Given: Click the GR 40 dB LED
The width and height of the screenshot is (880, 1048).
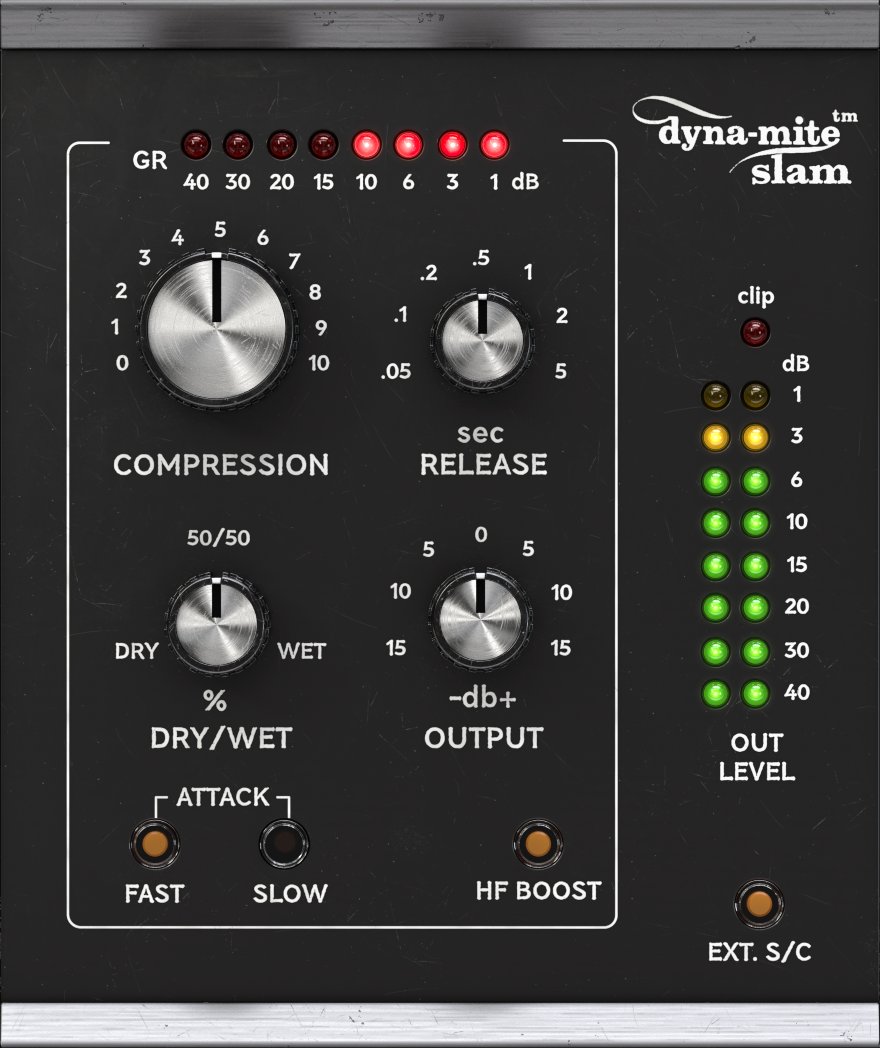Looking at the screenshot, I should (196, 145).
